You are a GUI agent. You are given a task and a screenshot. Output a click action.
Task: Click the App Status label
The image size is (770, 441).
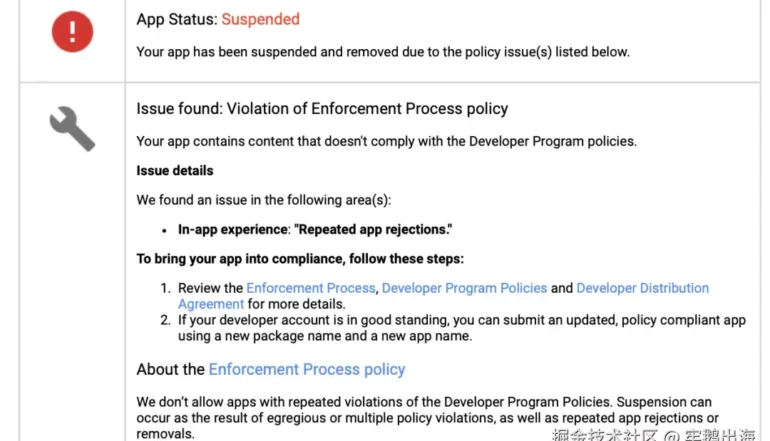[x=176, y=19]
